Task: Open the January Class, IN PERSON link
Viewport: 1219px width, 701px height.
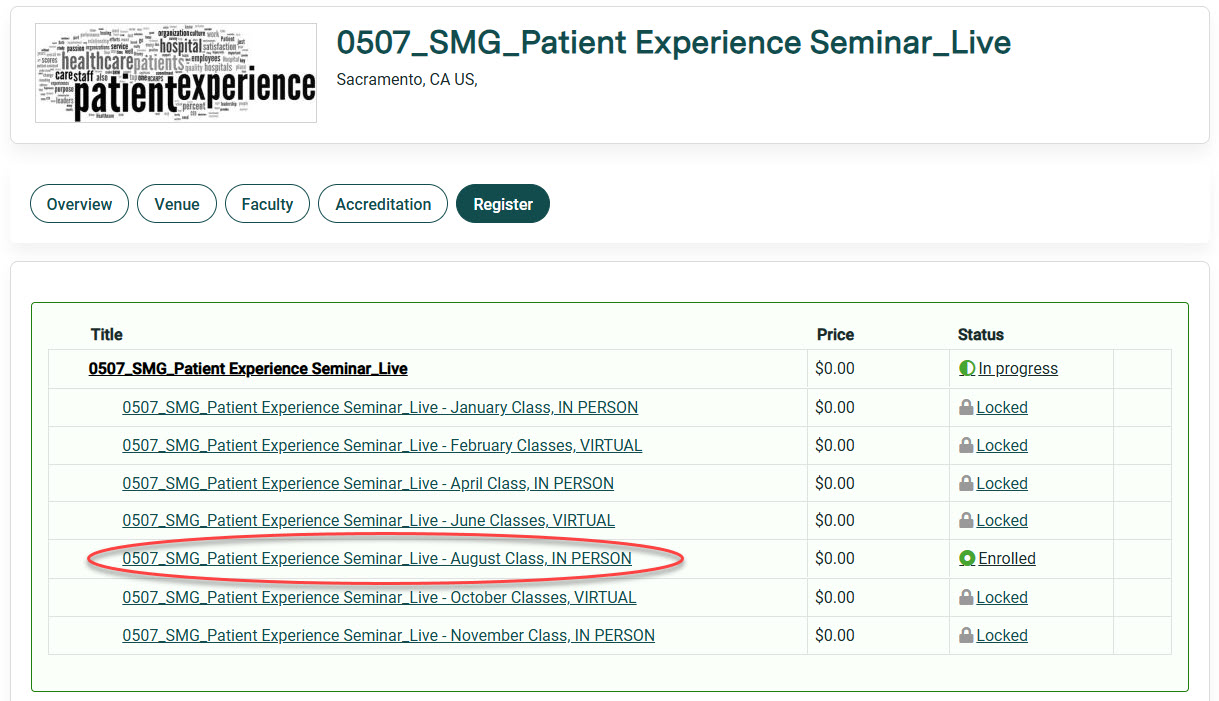Action: [380, 408]
